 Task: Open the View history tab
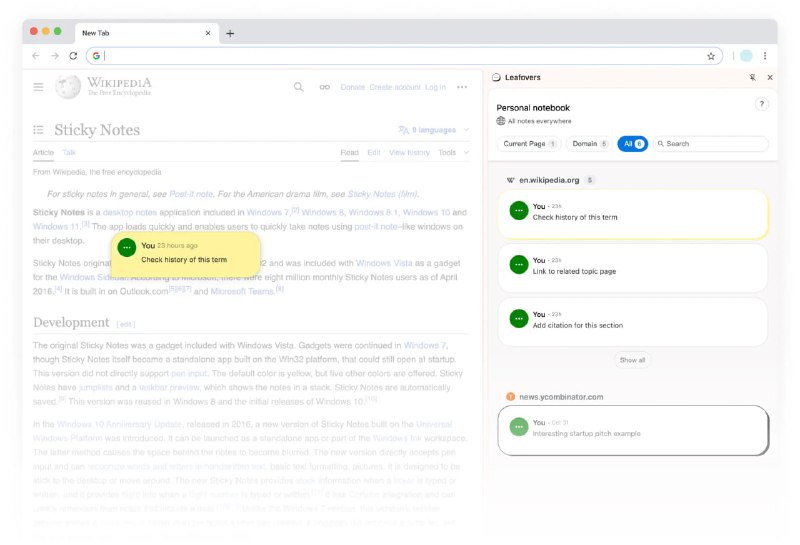click(409, 153)
